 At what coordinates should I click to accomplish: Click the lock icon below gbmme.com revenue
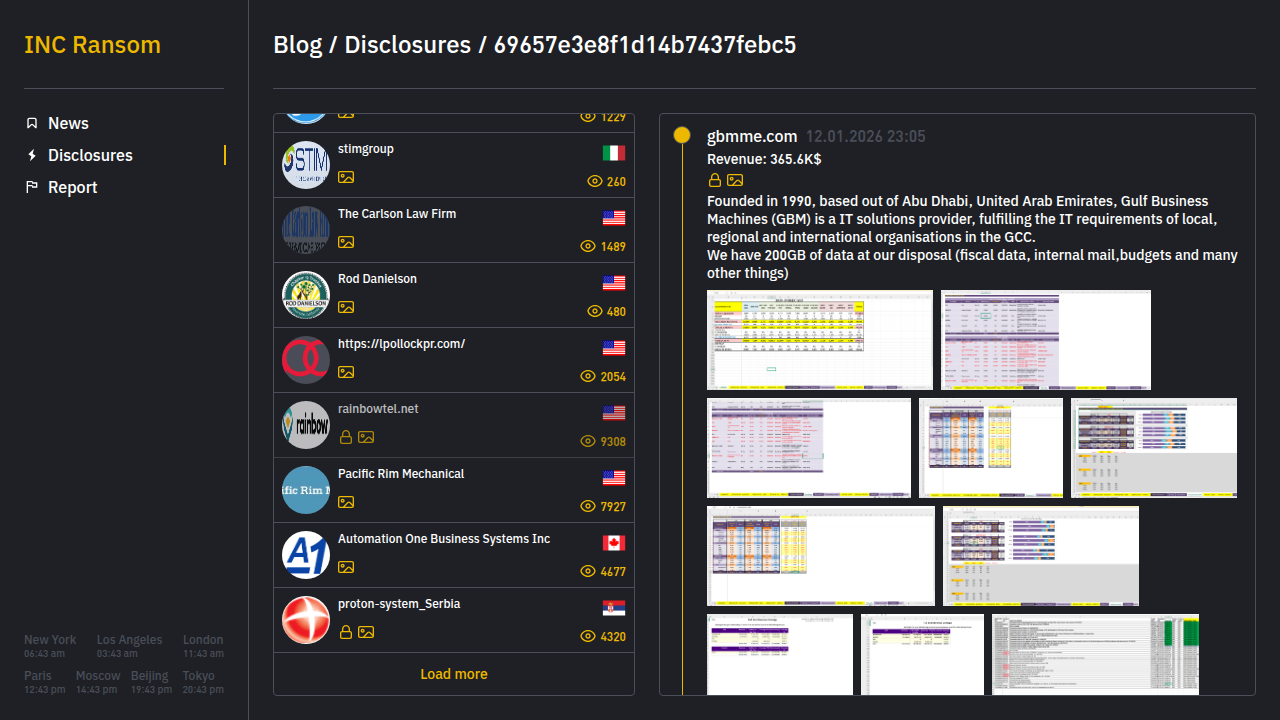[715, 180]
